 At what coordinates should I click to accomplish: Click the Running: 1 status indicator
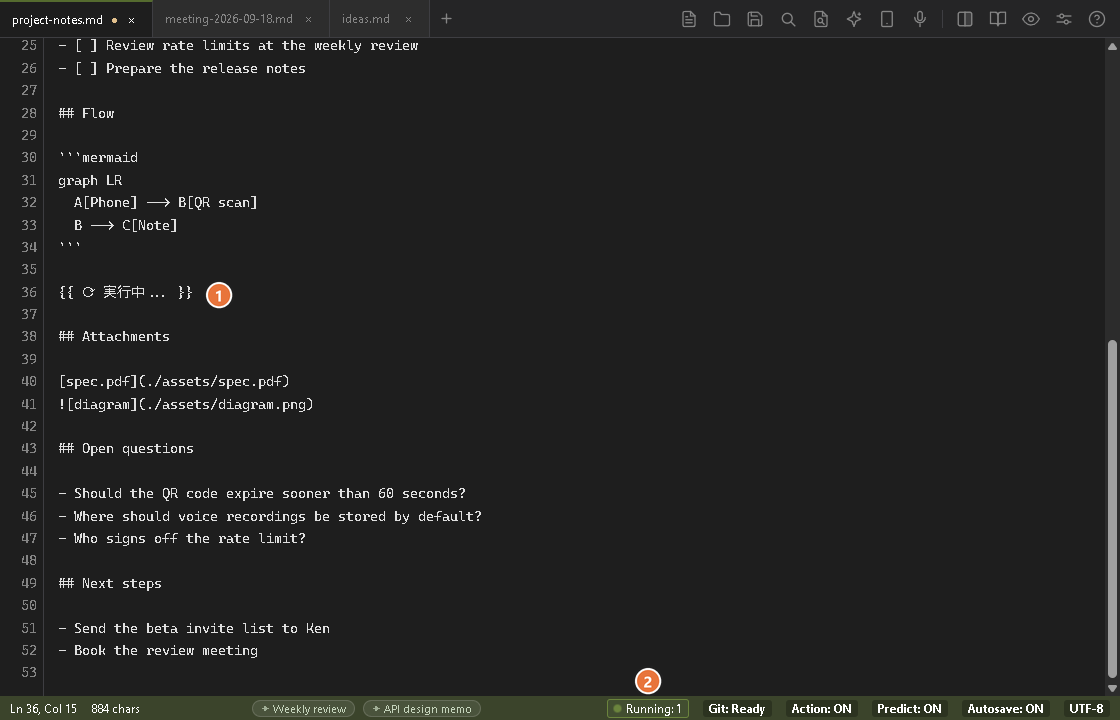point(647,709)
